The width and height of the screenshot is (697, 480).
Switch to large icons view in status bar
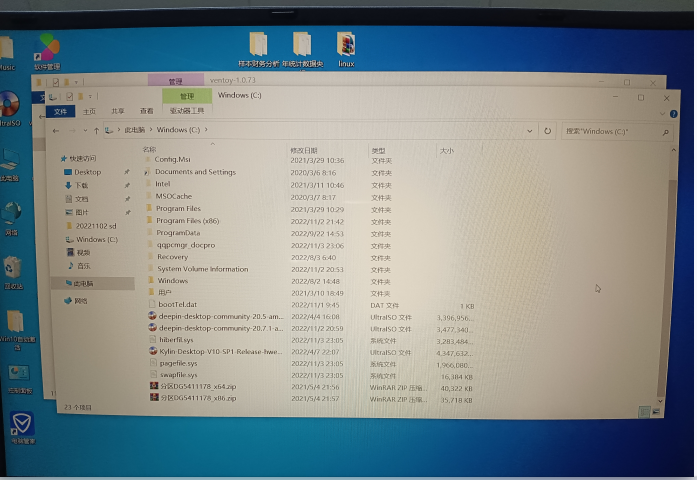click(x=656, y=412)
